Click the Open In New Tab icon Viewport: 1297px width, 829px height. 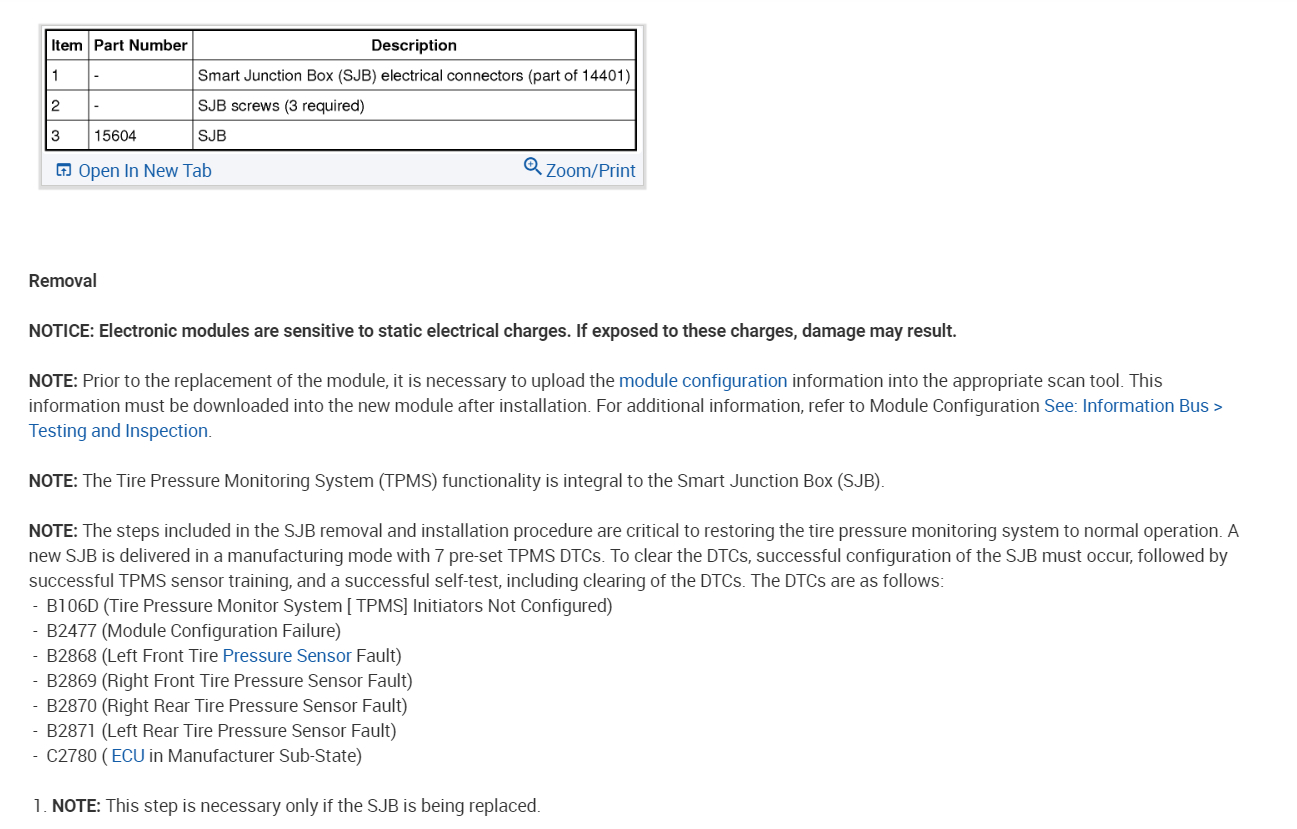pyautogui.click(x=64, y=171)
